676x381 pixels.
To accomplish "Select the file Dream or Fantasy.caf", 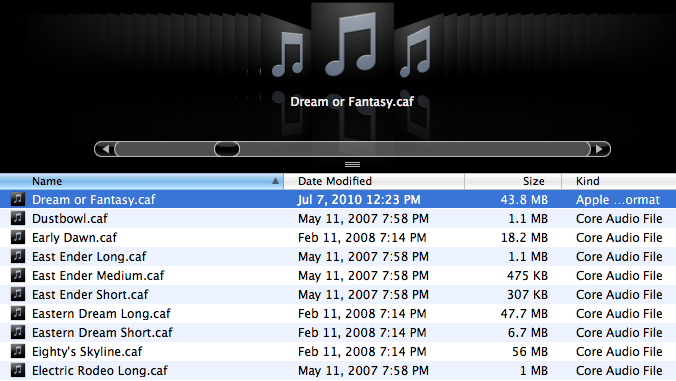I will [x=94, y=200].
